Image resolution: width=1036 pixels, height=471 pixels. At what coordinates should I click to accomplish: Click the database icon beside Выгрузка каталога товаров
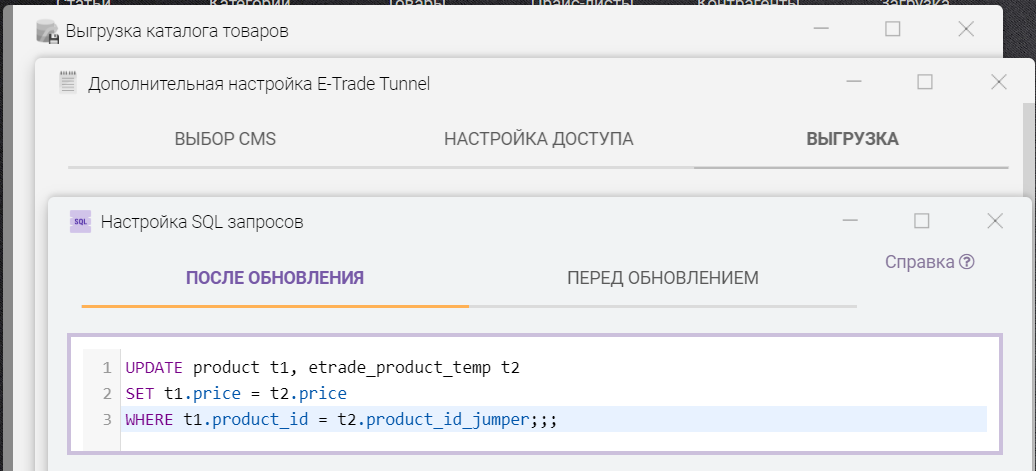tap(47, 31)
